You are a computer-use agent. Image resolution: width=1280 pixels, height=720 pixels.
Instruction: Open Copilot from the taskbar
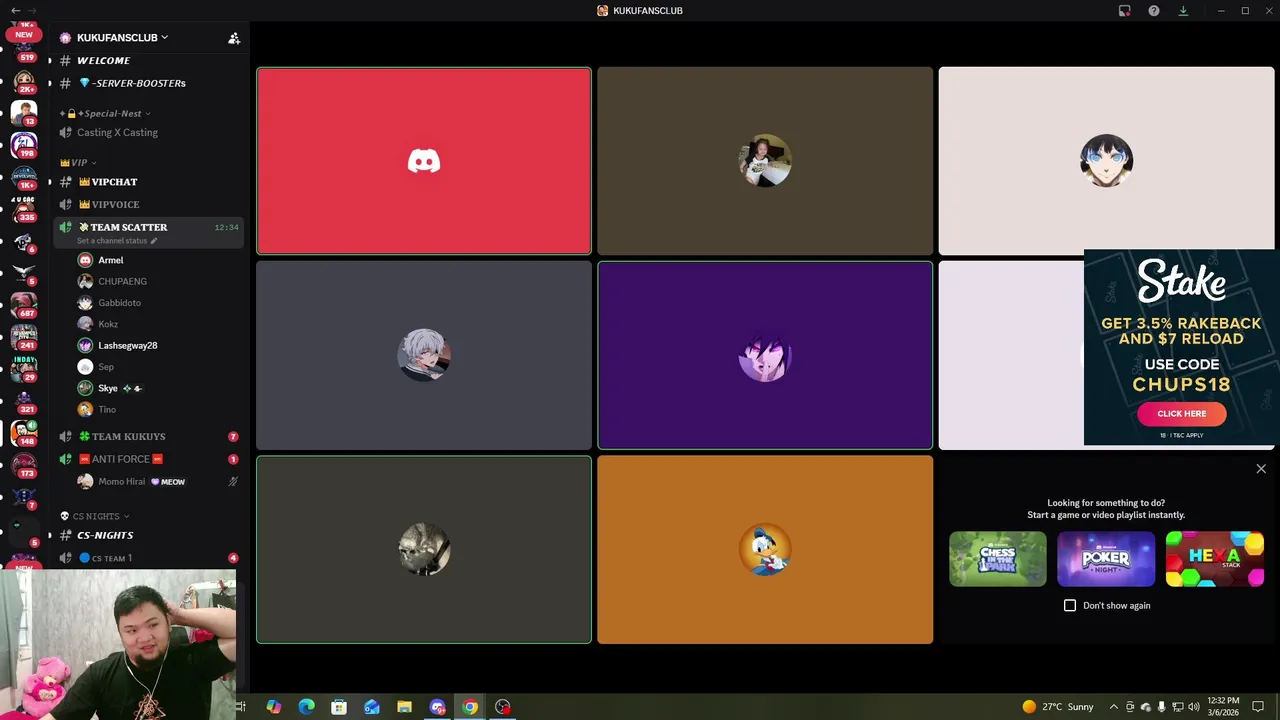tap(273, 707)
